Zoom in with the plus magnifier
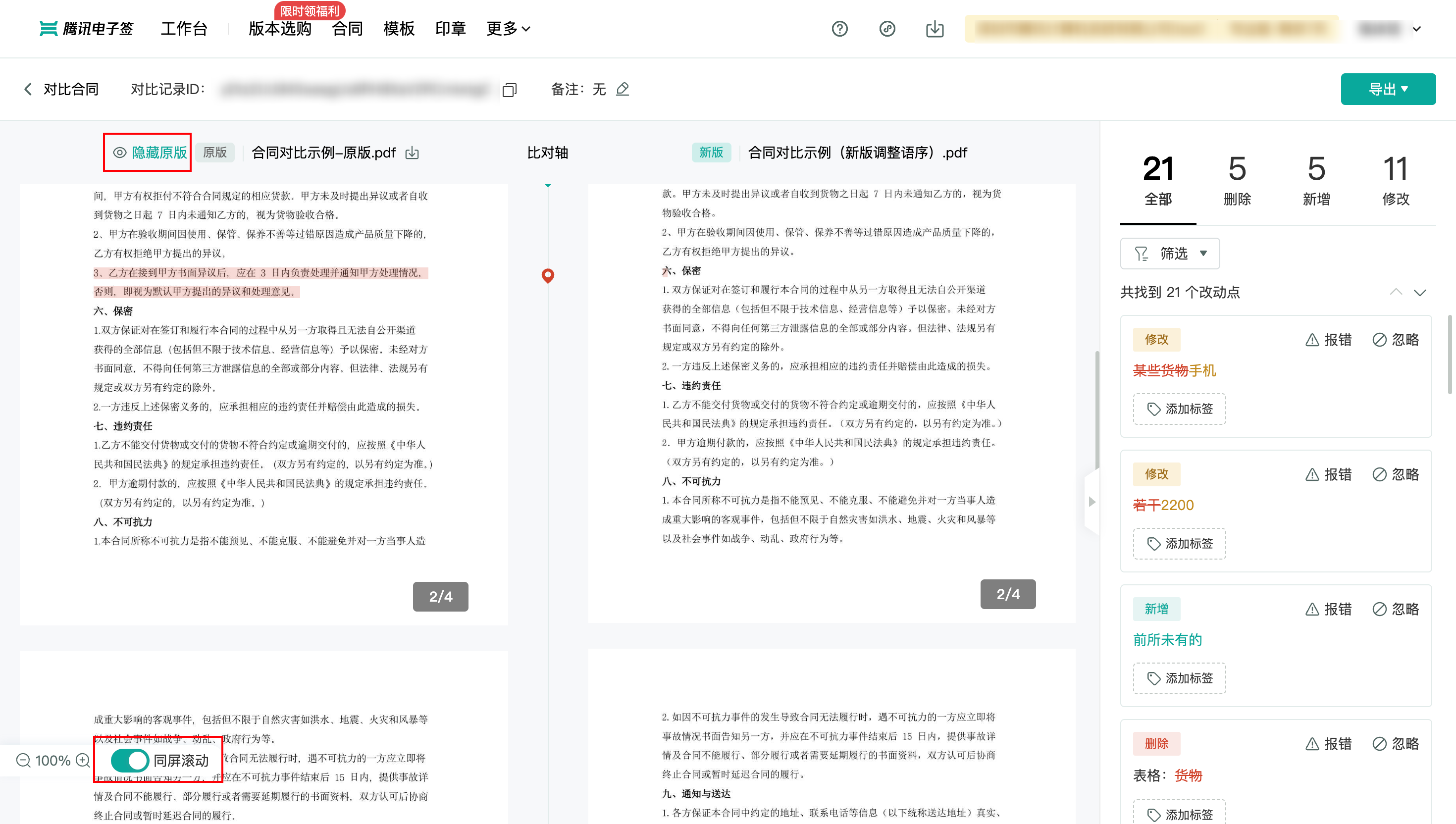The height and width of the screenshot is (824, 1456). [x=83, y=760]
